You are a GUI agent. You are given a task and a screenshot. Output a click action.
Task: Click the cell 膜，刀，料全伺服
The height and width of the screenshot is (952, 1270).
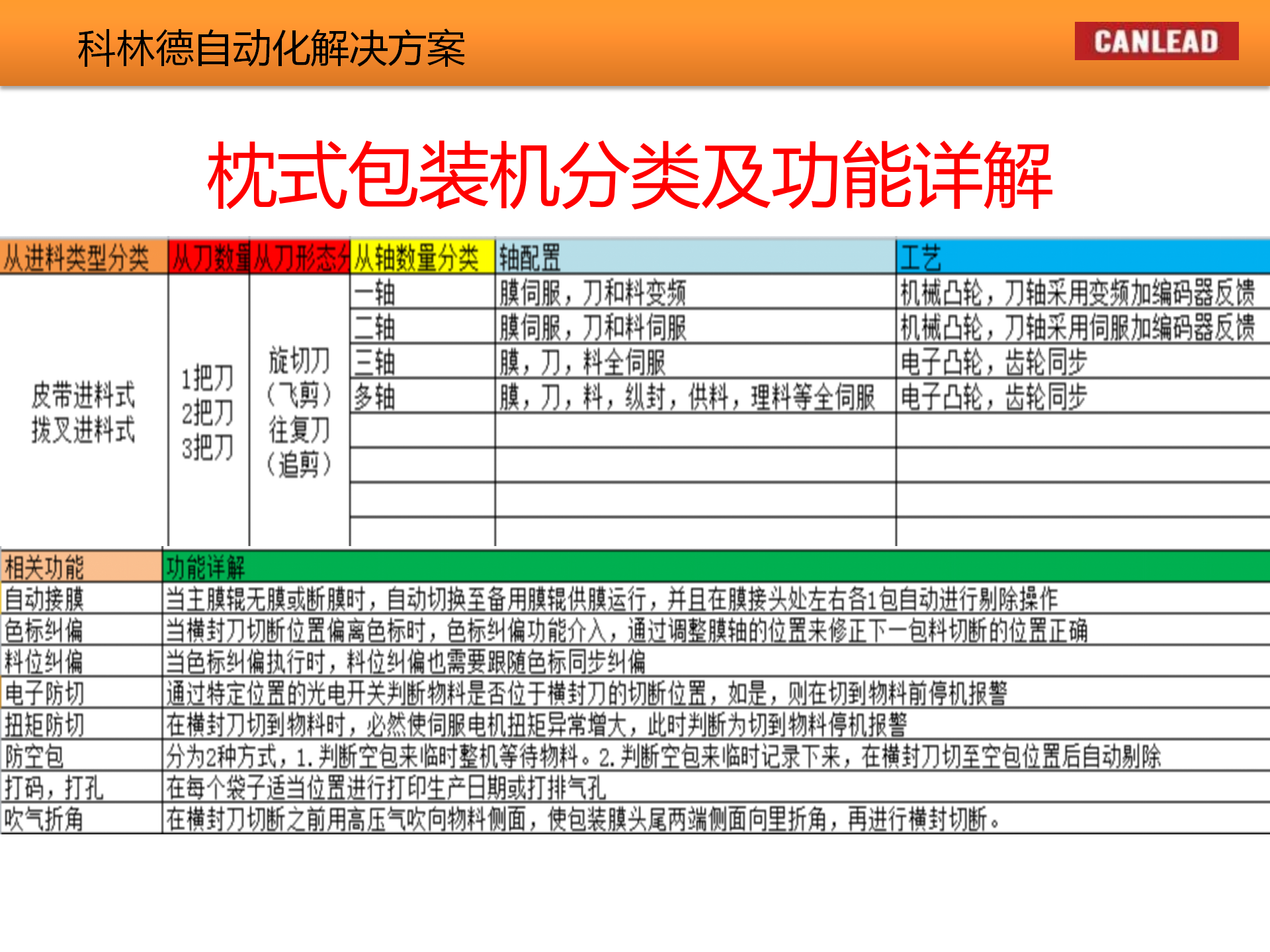(x=695, y=362)
